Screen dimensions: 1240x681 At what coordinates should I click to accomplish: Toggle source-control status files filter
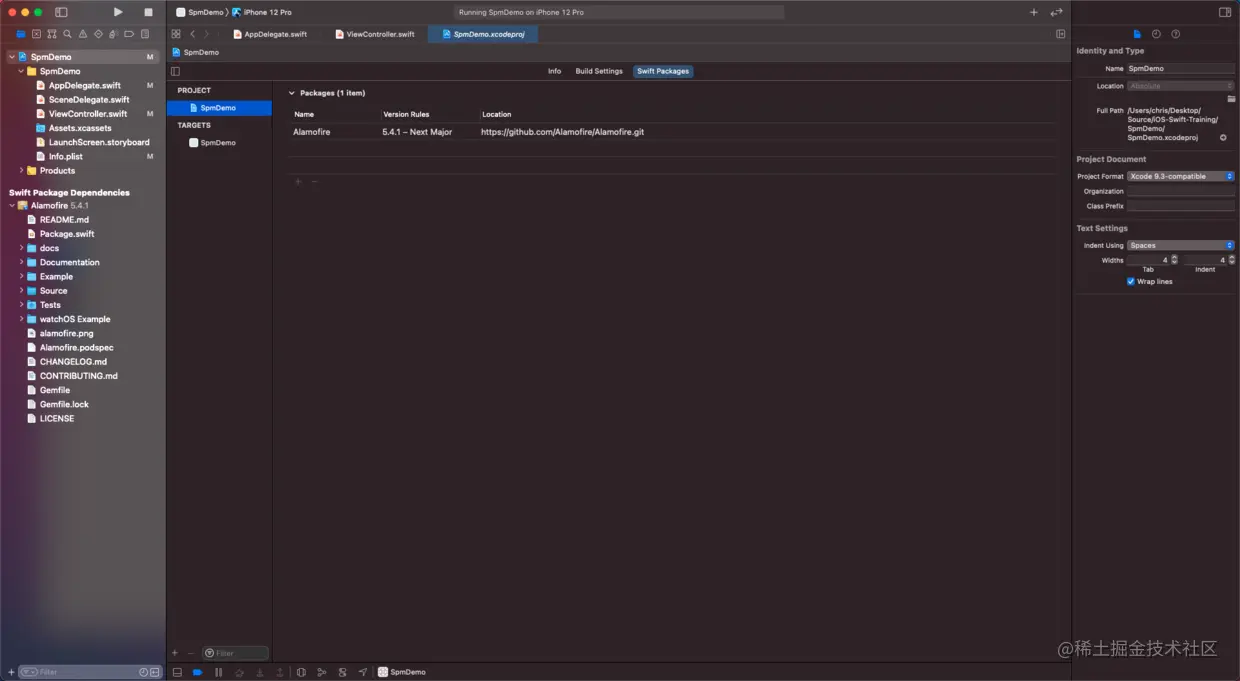click(156, 672)
